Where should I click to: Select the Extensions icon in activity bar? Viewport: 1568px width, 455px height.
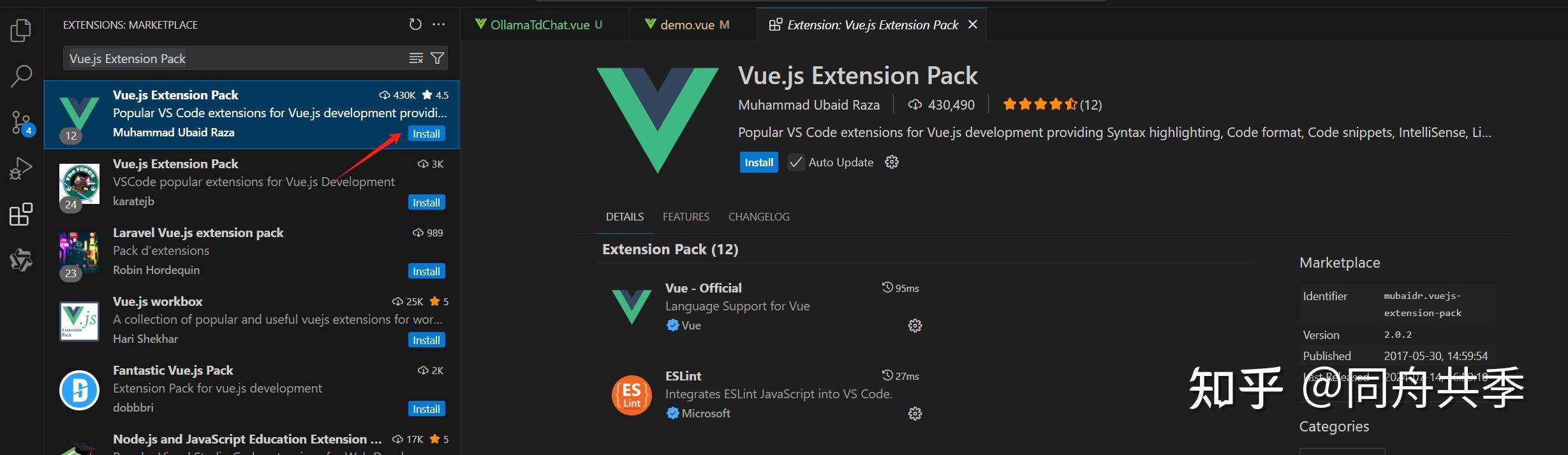20,215
